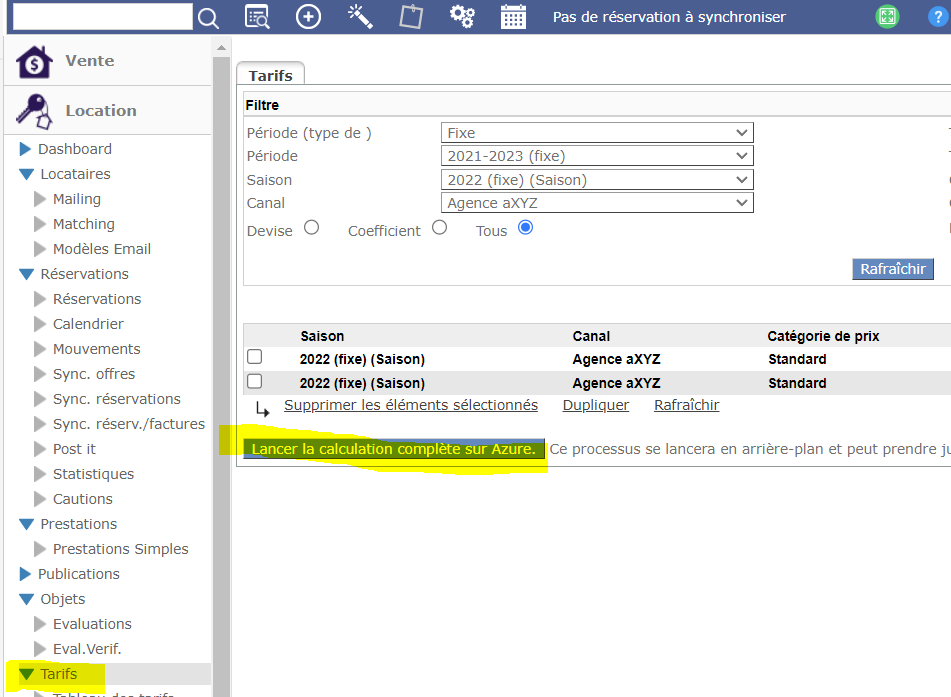Click the blue help question mark

point(937,17)
